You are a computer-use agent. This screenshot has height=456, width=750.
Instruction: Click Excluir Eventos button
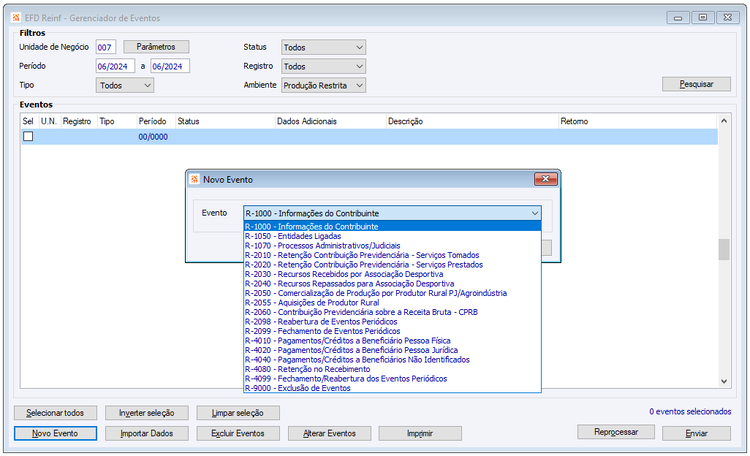point(238,434)
